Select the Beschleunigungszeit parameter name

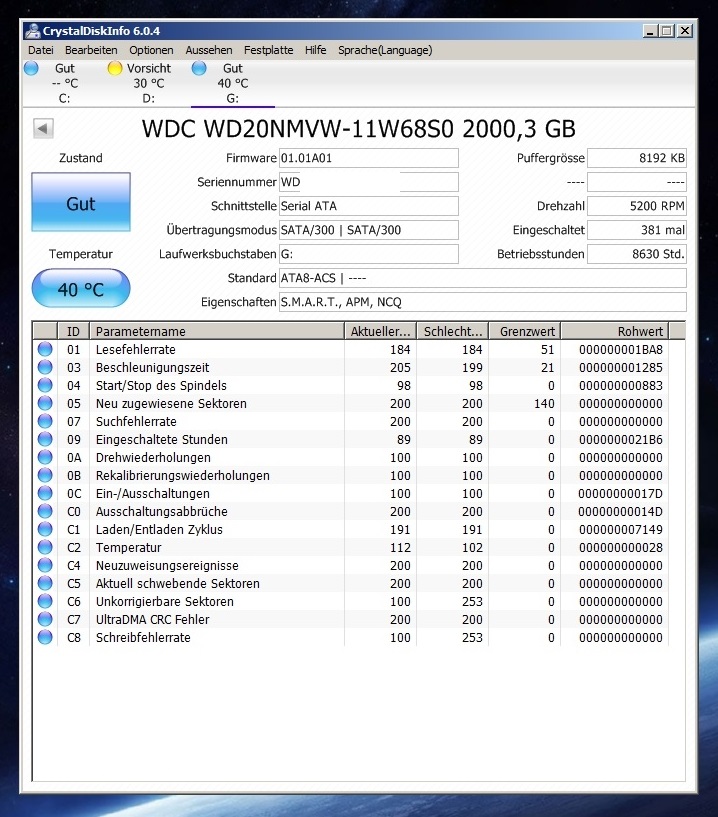152,368
